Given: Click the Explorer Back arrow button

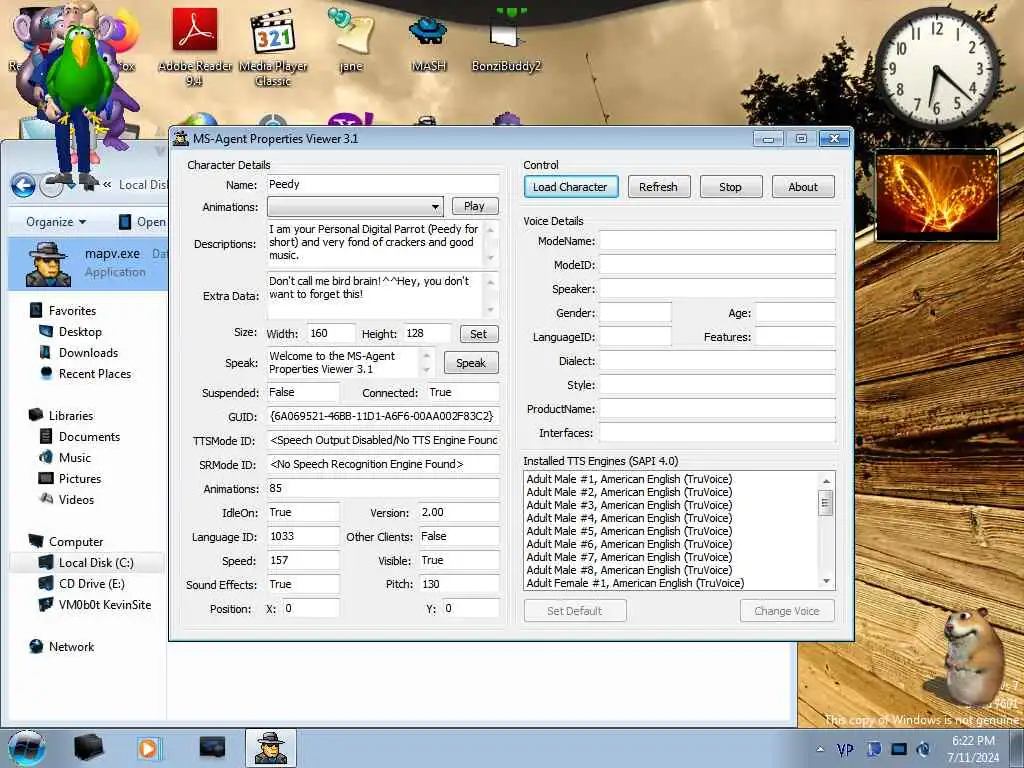Looking at the screenshot, I should pos(24,185).
